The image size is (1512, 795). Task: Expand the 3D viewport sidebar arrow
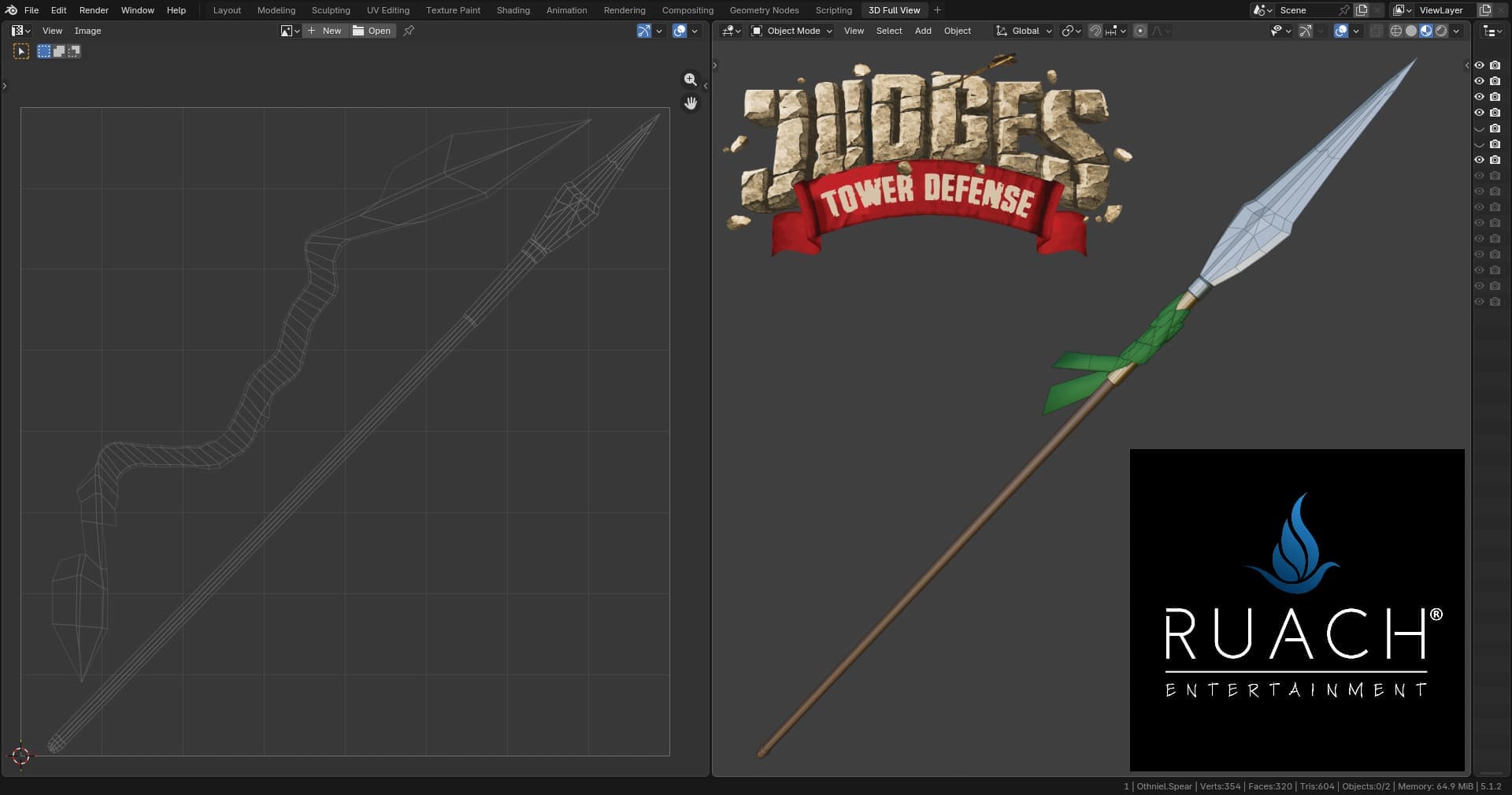pos(1466,65)
